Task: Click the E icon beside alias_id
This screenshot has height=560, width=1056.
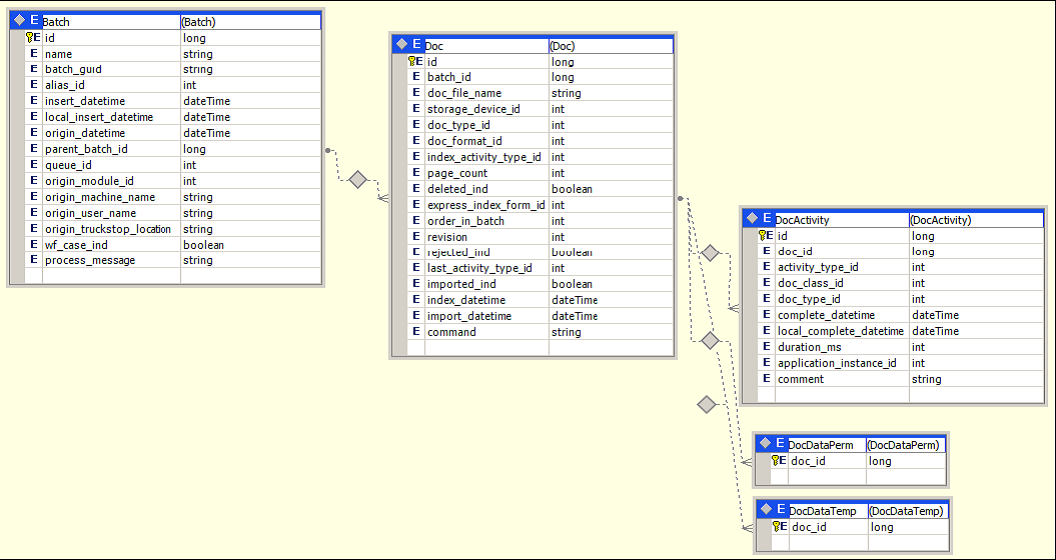Action: [x=34, y=85]
